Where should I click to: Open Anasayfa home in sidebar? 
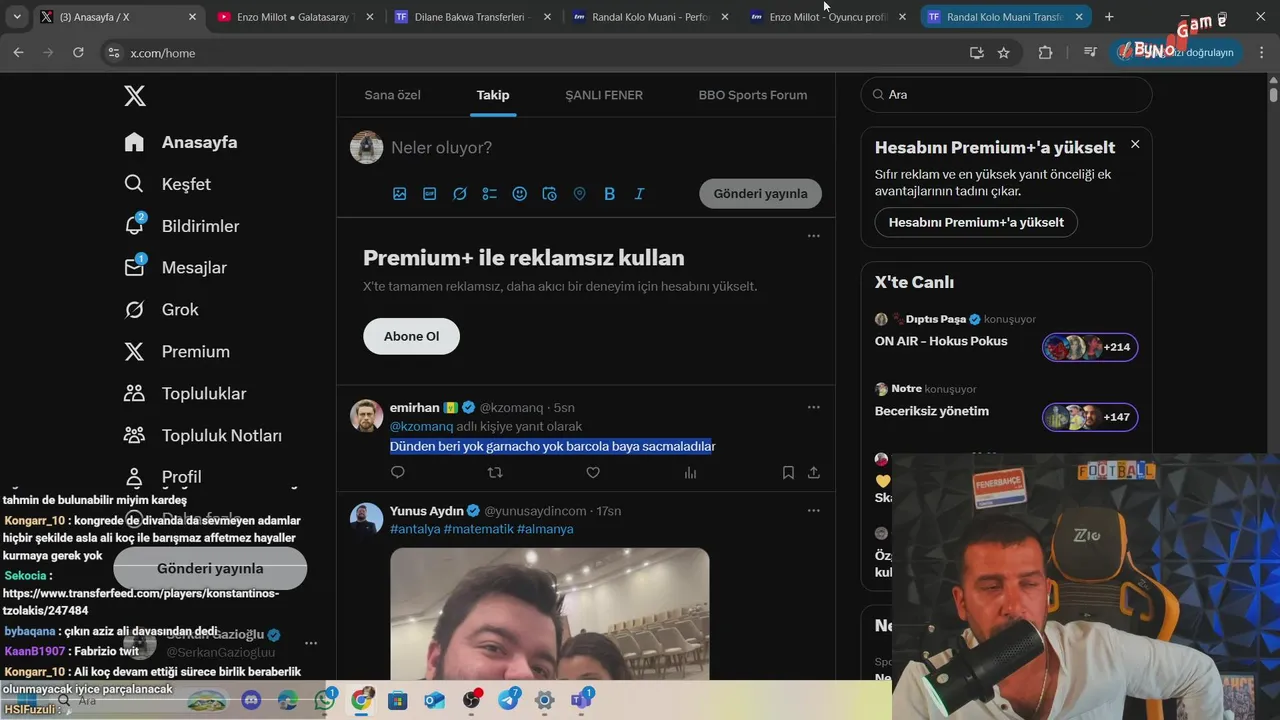click(181, 142)
